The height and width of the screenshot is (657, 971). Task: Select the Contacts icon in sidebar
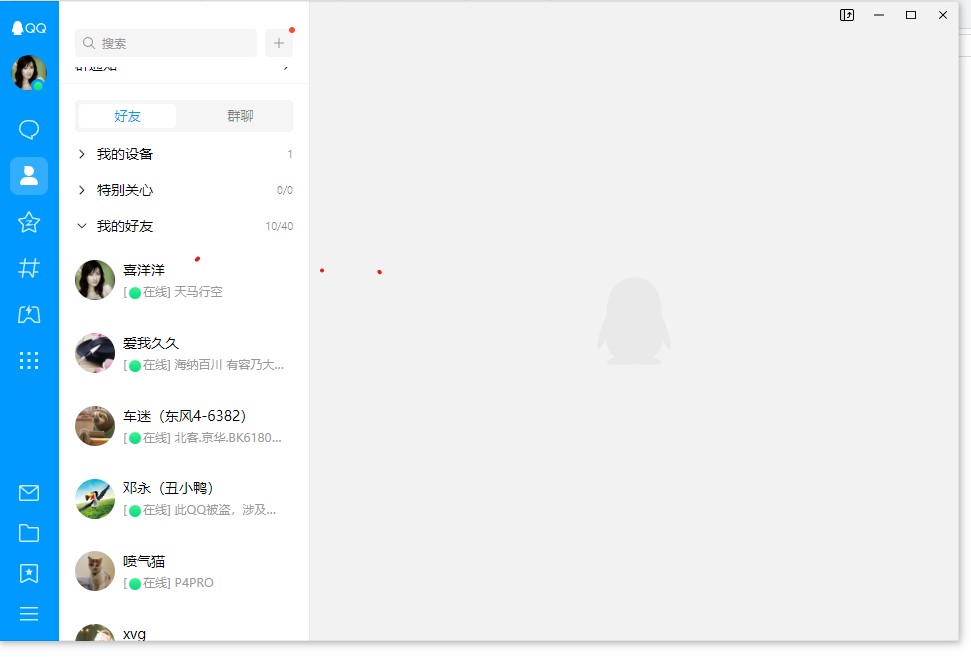[x=29, y=176]
